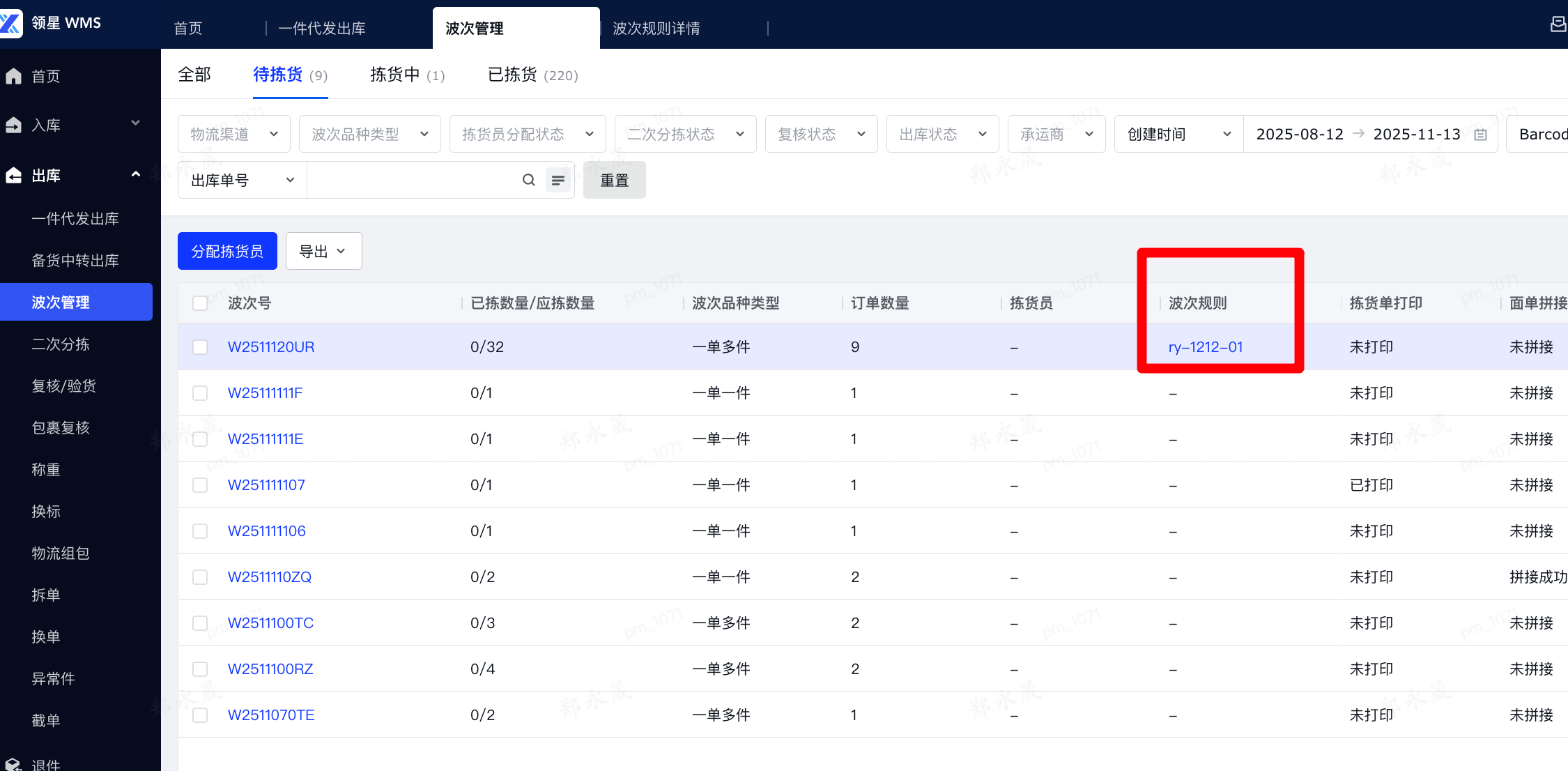Click the 首页 home icon in sidebar
The height and width of the screenshot is (771, 1568).
(x=14, y=76)
